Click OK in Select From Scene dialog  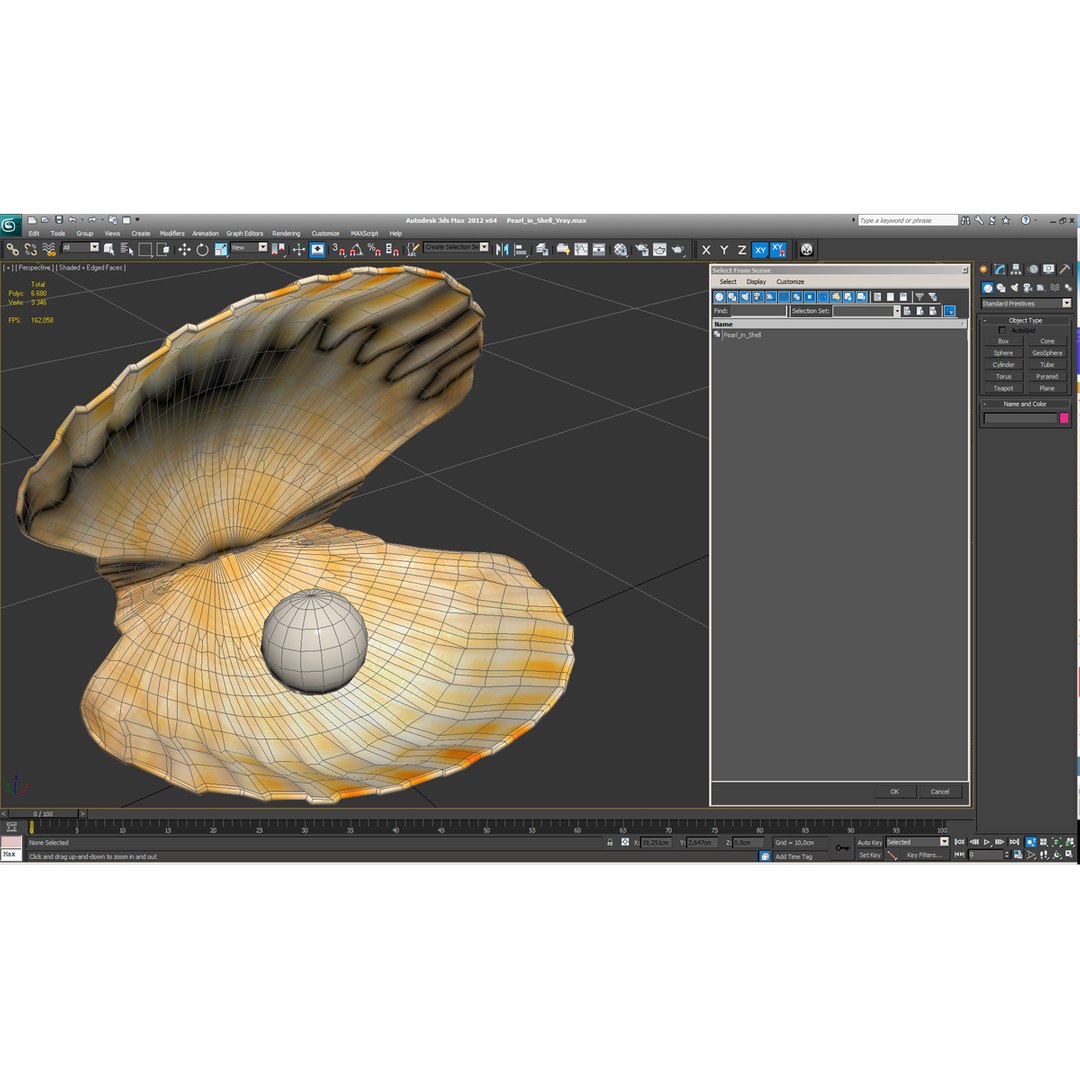coord(894,791)
